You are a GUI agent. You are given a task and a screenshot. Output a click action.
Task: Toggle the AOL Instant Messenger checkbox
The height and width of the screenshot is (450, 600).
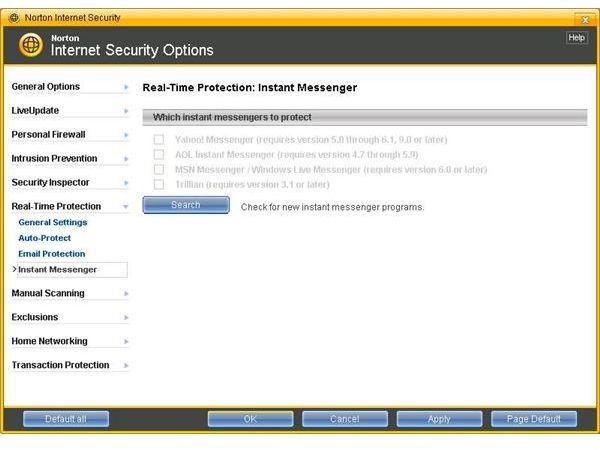click(159, 154)
